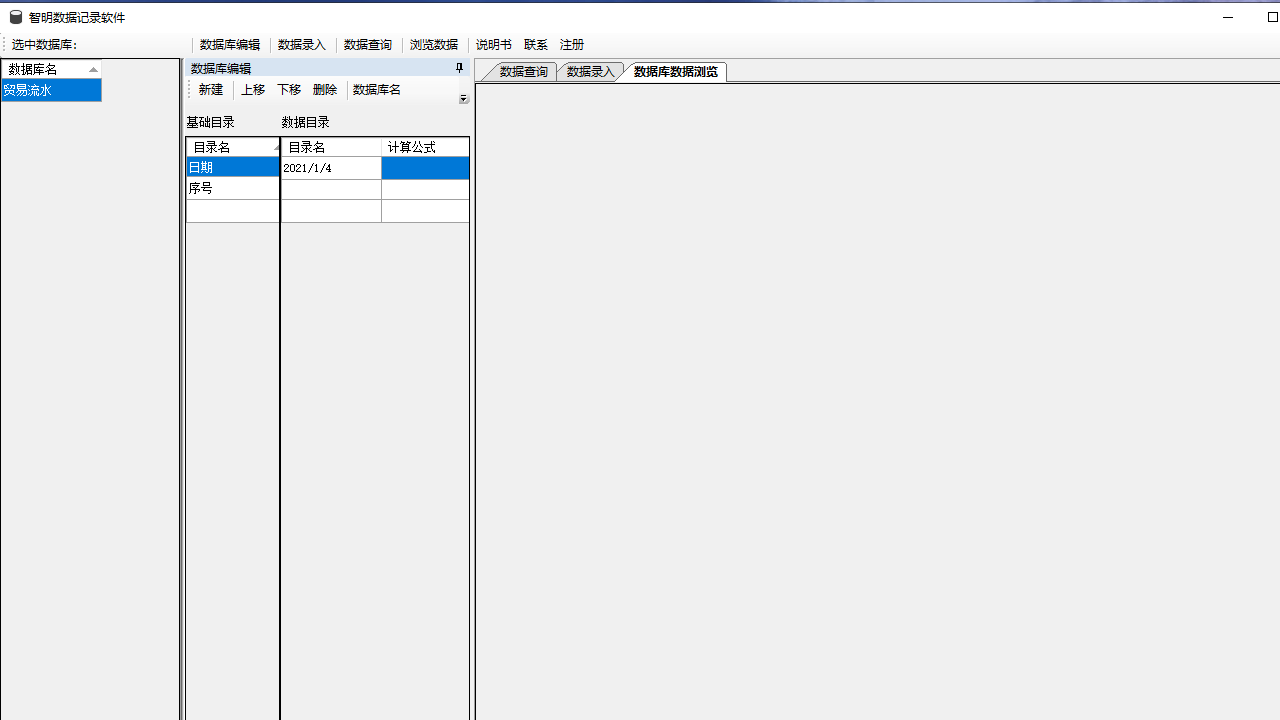Minimize the application window
The width and height of the screenshot is (1280, 720).
1228,17
